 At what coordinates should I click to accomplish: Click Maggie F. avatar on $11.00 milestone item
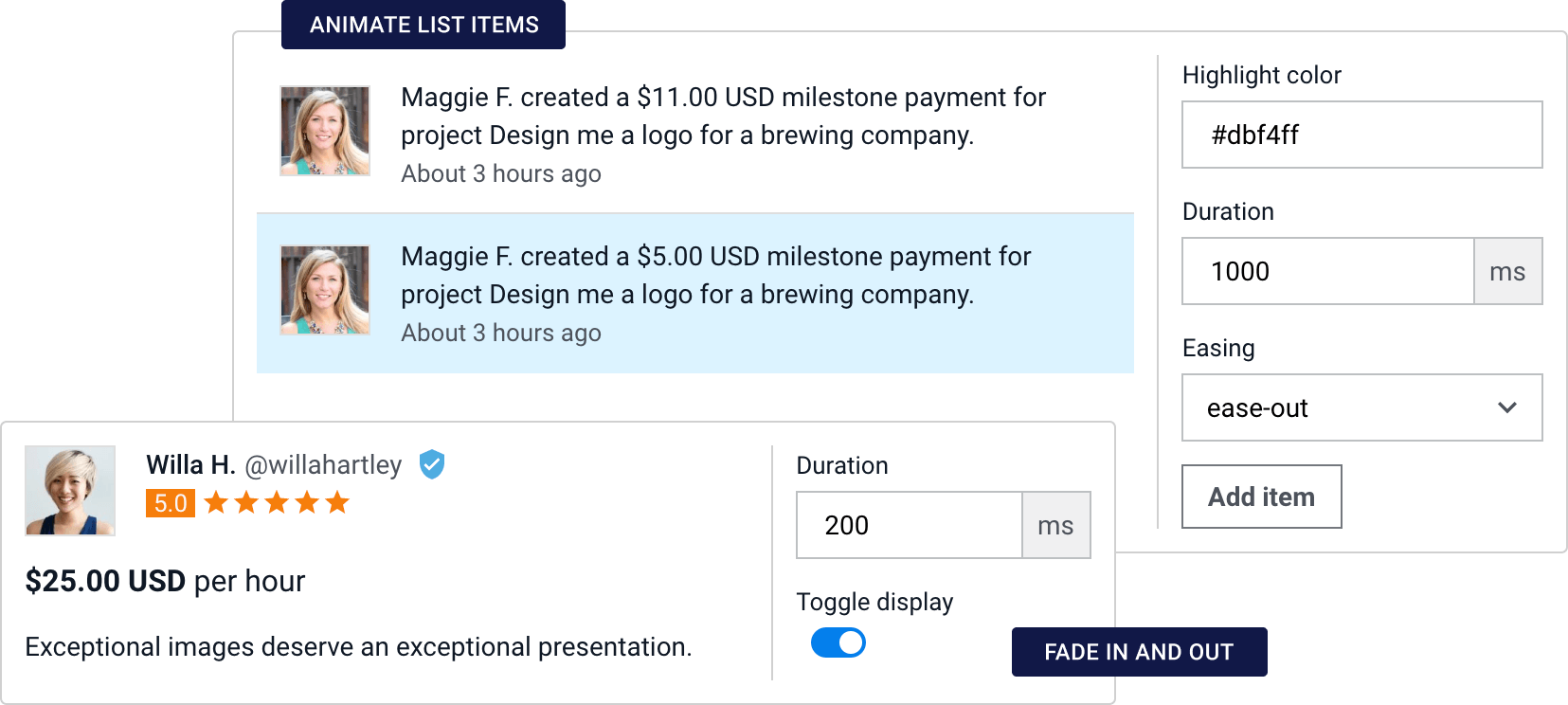click(325, 131)
